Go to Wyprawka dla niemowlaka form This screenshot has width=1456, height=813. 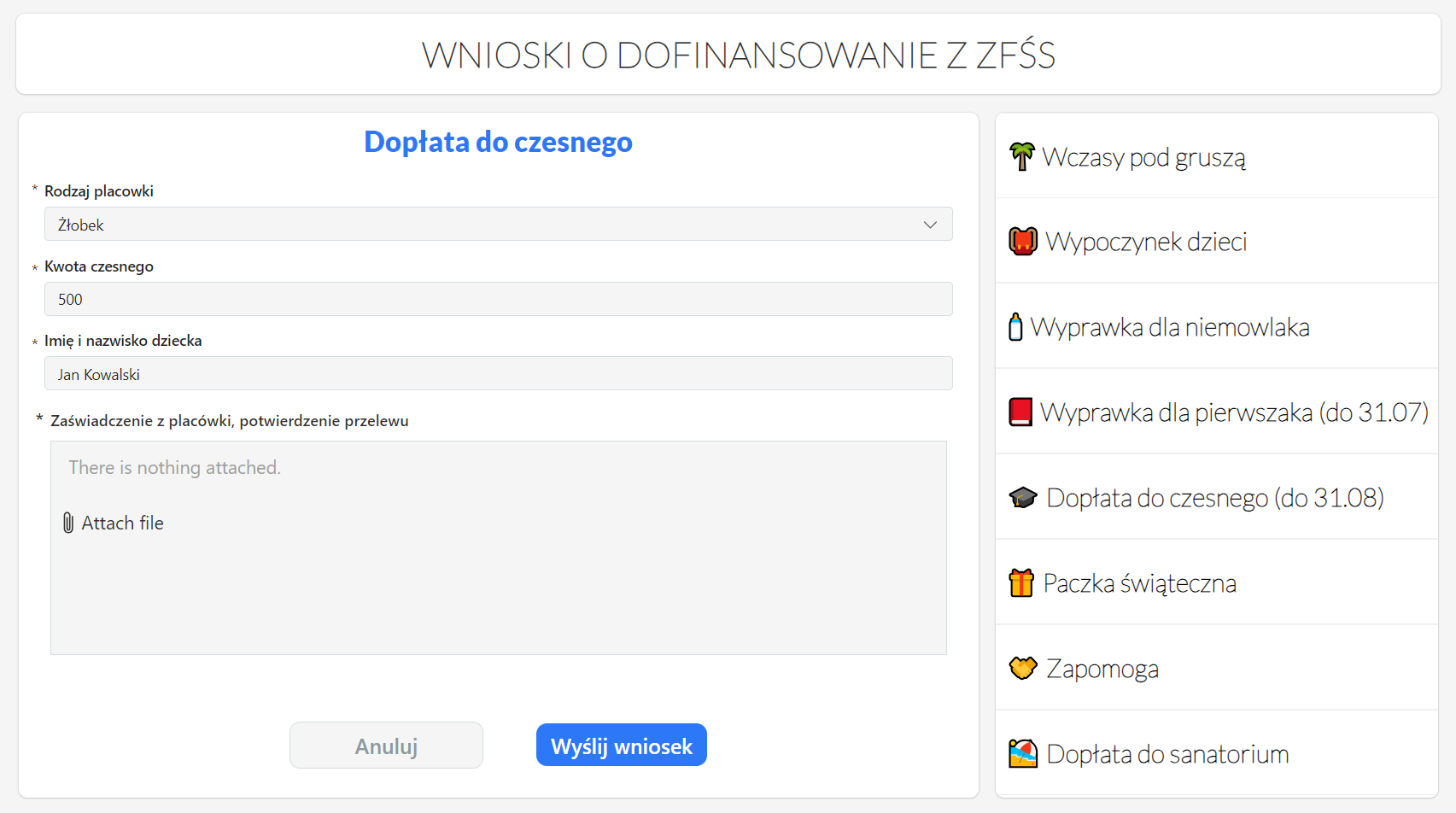1169,328
